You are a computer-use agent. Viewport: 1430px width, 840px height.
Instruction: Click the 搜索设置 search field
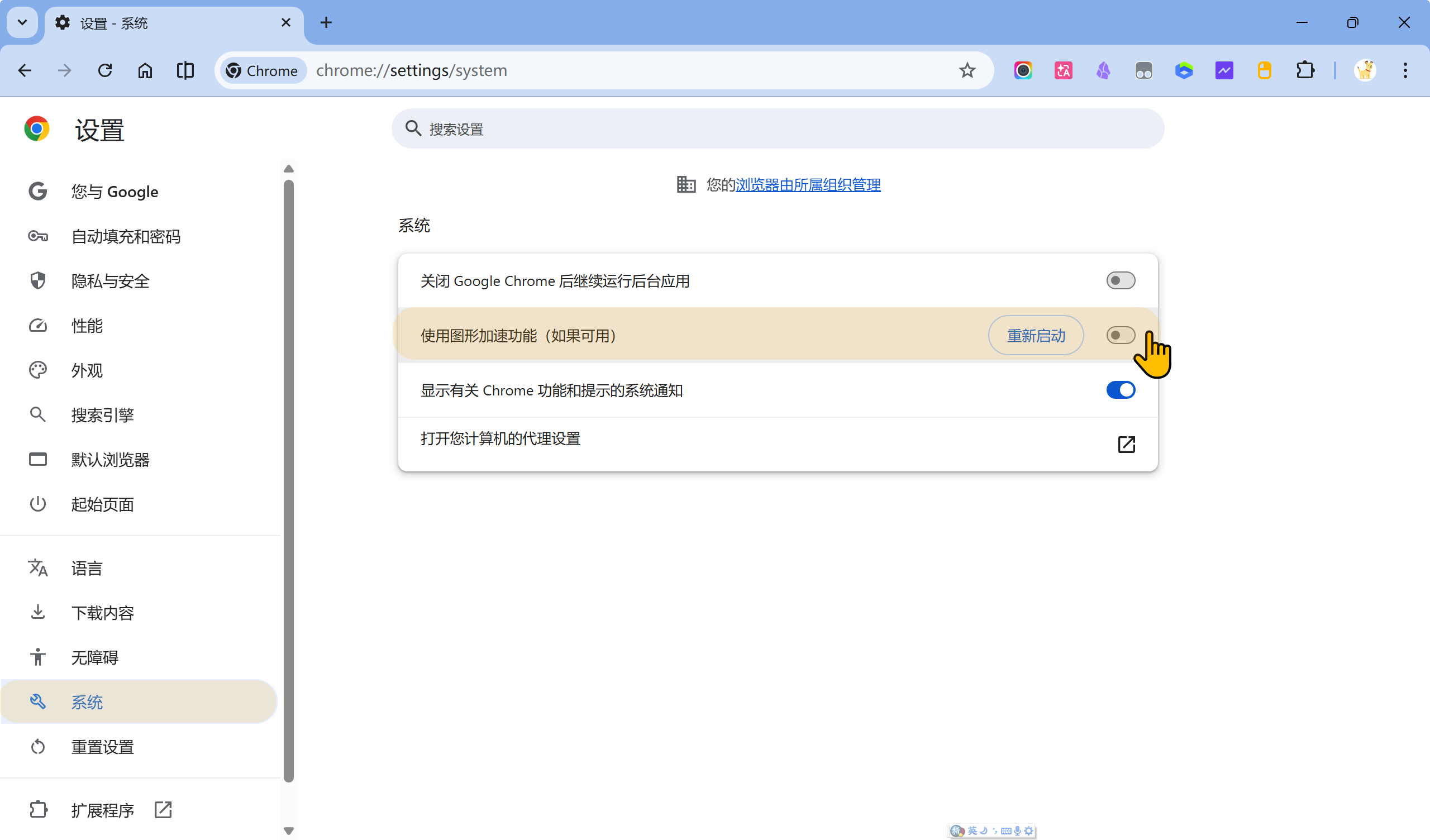(778, 129)
